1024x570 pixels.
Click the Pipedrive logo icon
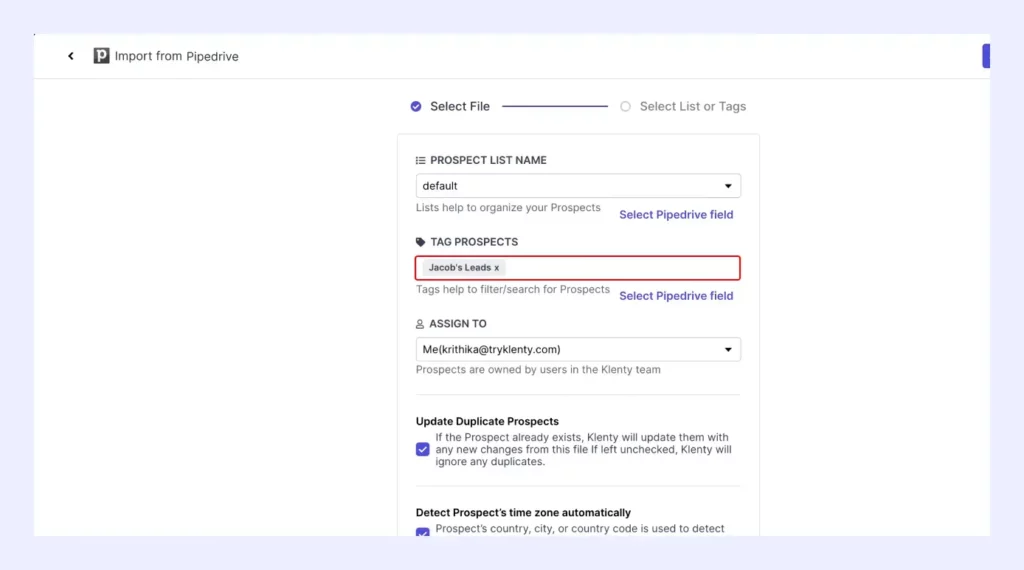[x=101, y=55]
